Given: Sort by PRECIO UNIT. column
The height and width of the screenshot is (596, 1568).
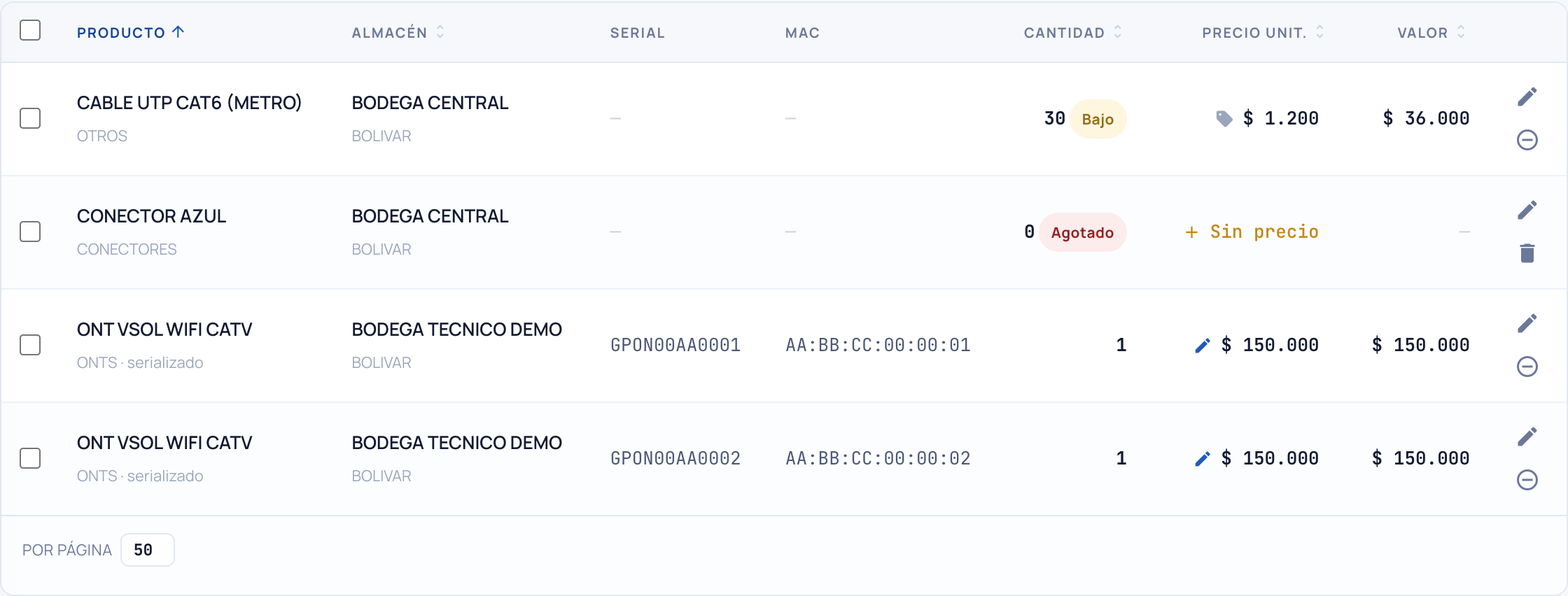Looking at the screenshot, I should 1263,32.
